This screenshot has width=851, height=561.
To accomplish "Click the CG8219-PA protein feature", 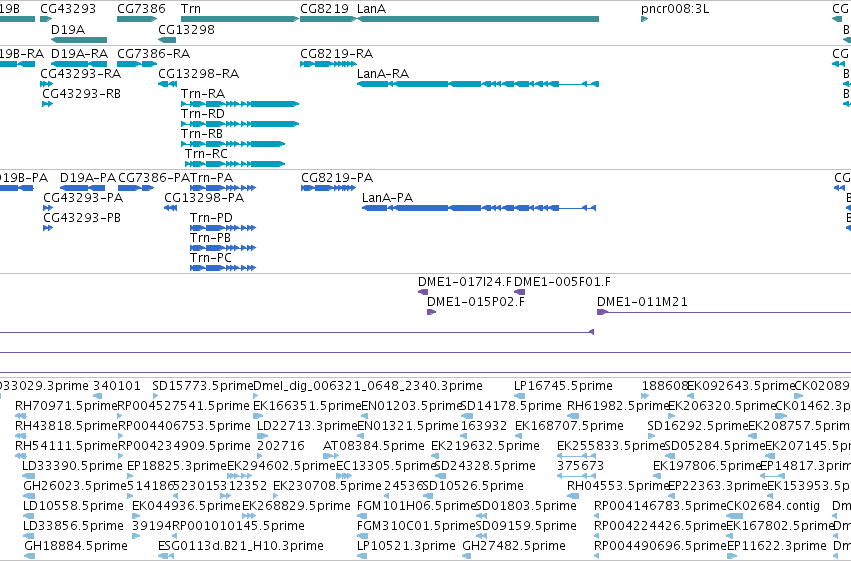I will tap(328, 188).
